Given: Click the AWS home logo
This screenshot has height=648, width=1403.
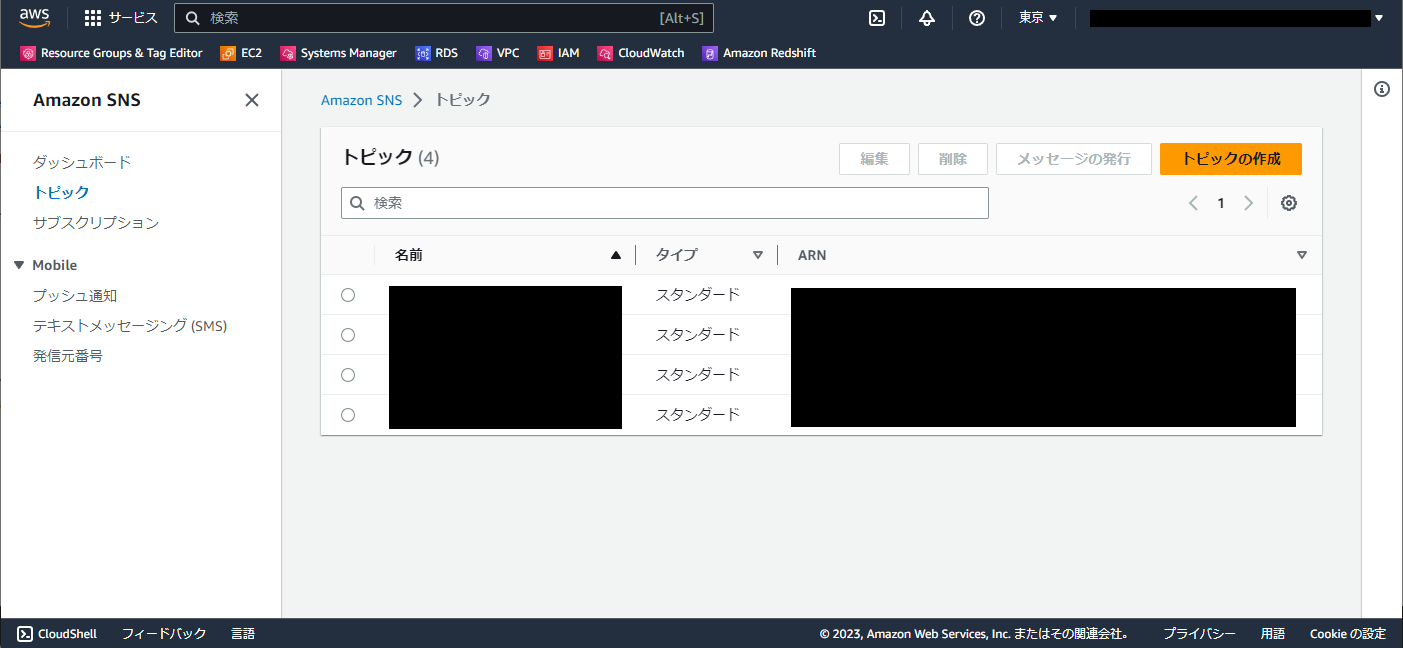Looking at the screenshot, I should (x=35, y=17).
